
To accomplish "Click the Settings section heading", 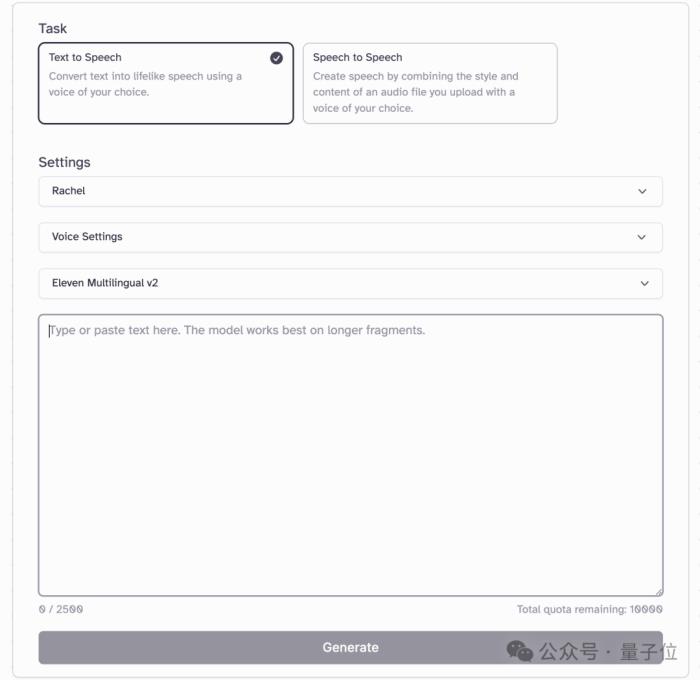I will 64,163.
